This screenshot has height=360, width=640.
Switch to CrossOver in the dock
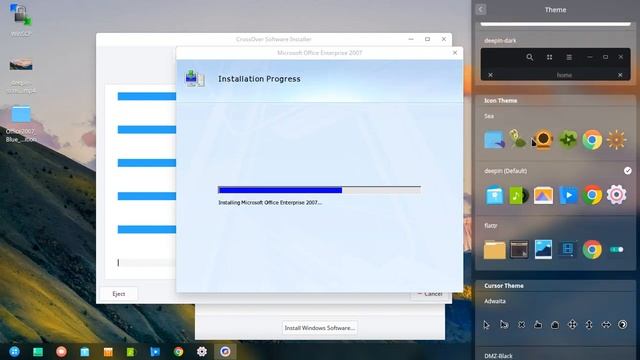225,351
